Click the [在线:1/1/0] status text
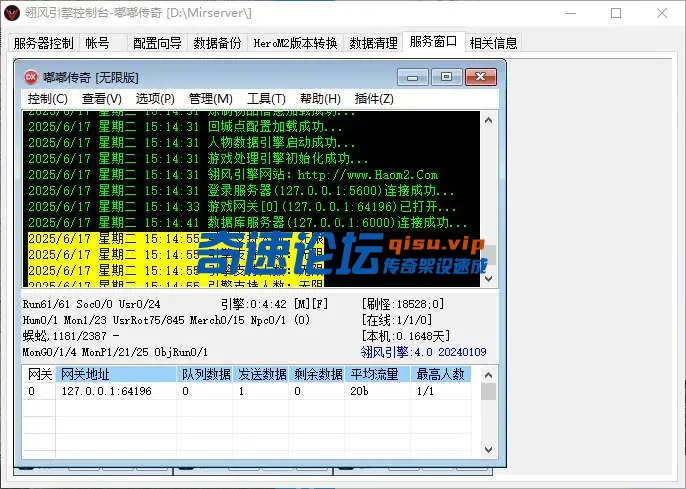 pos(397,320)
